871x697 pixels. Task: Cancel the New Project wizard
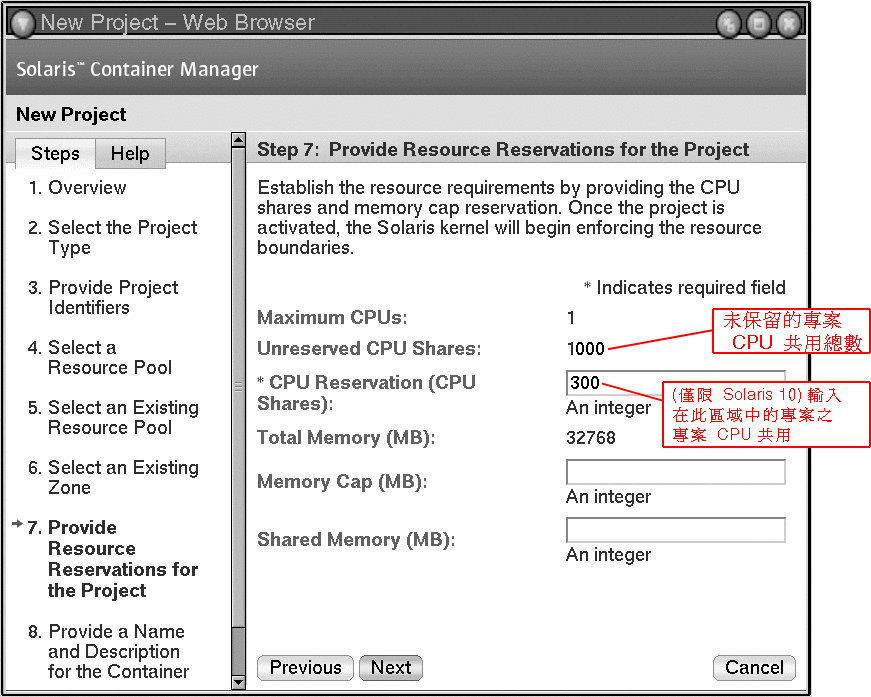click(754, 667)
